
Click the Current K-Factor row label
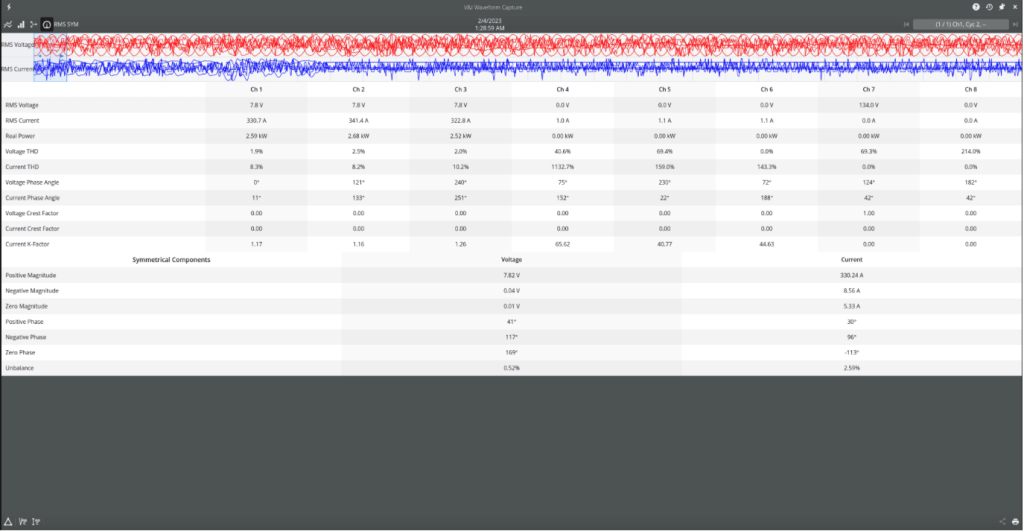pos(27,244)
